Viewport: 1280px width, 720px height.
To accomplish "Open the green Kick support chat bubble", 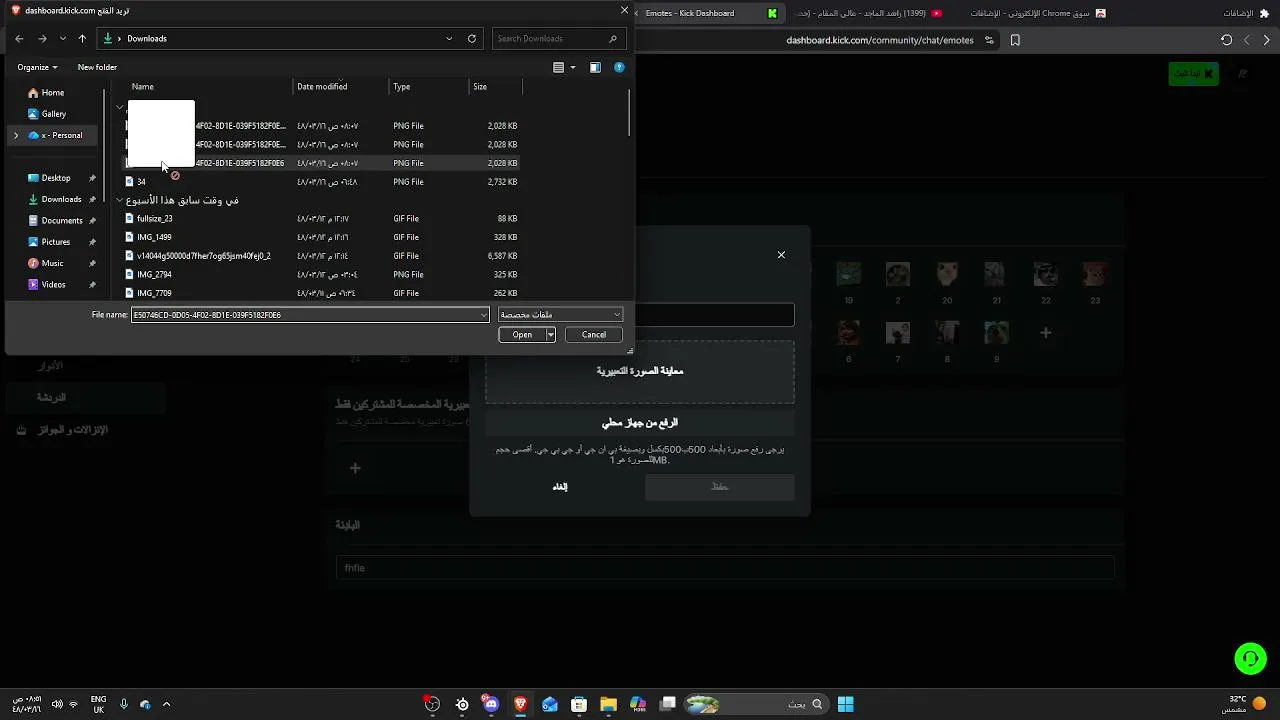I will [1250, 658].
